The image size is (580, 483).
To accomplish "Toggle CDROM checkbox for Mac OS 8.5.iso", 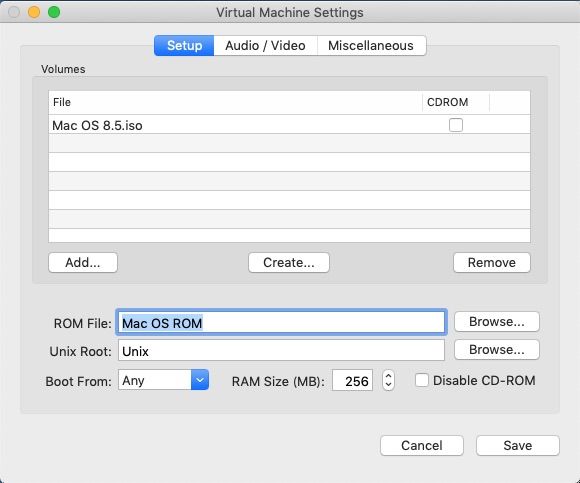I will tap(456, 125).
